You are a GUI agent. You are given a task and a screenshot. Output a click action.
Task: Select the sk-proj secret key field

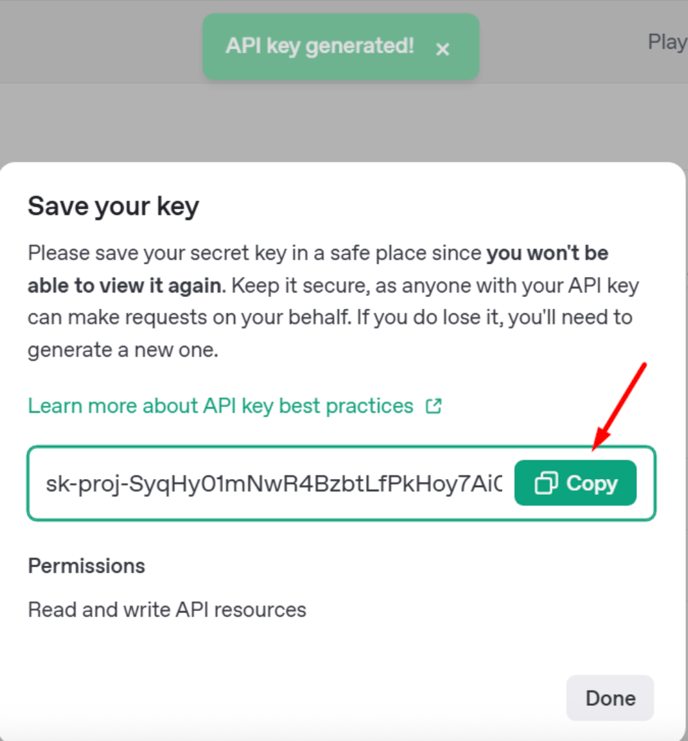(274, 484)
